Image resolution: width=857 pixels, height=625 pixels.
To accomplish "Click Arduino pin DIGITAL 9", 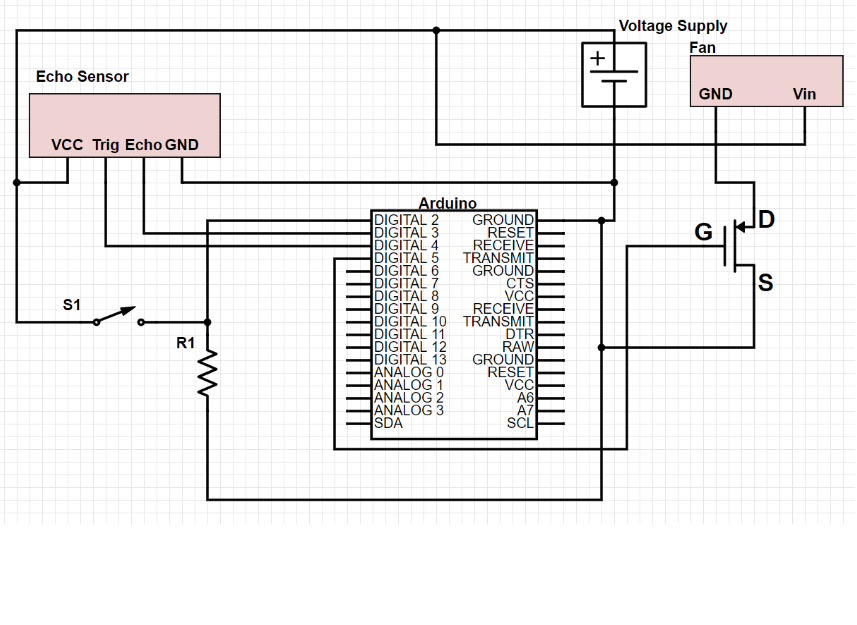I will tap(406, 309).
